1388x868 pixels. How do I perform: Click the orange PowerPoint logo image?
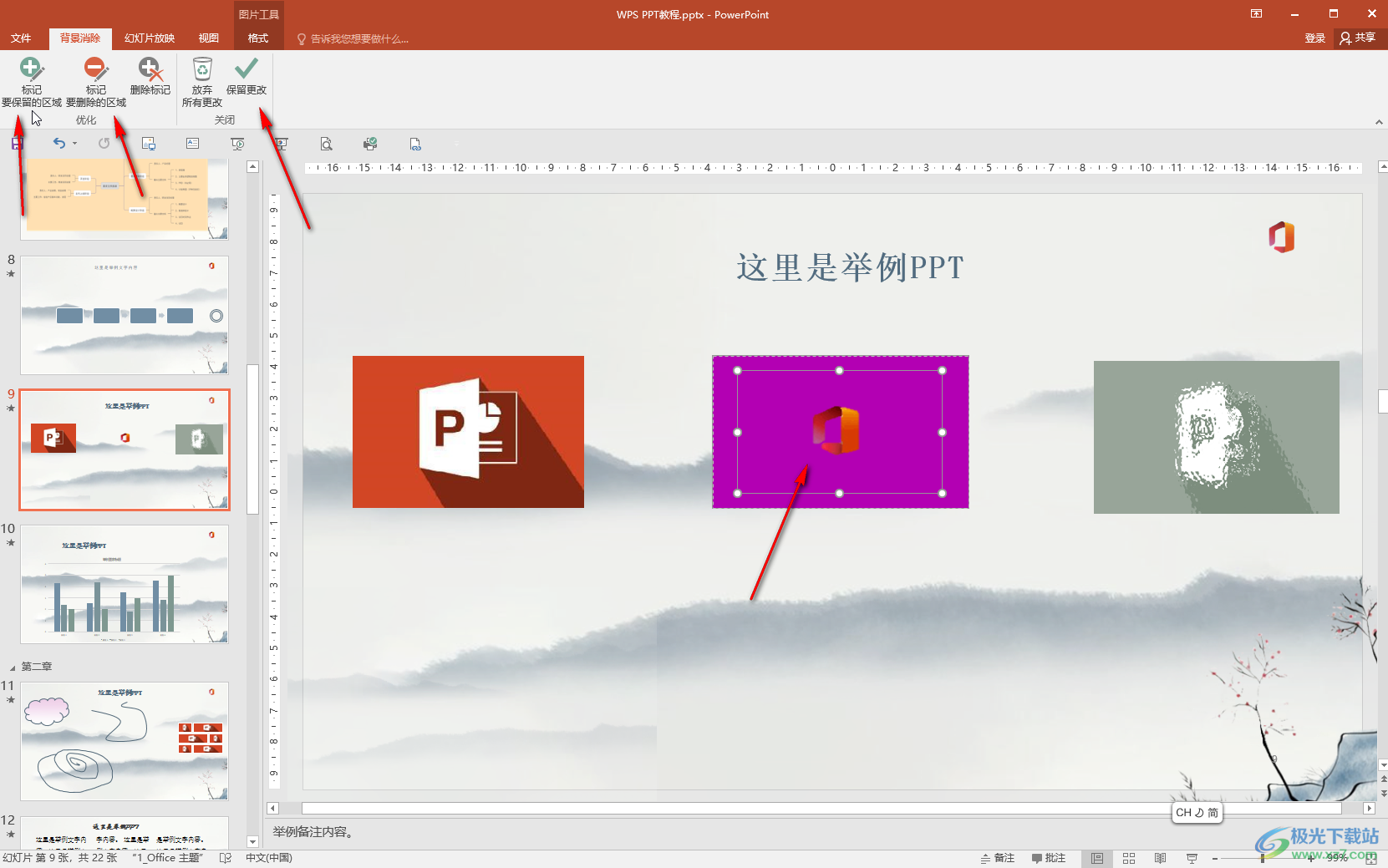click(468, 432)
